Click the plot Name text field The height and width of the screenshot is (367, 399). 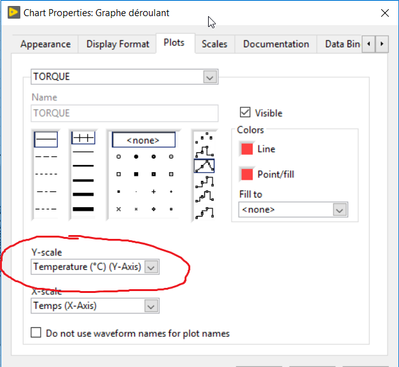tap(125, 113)
